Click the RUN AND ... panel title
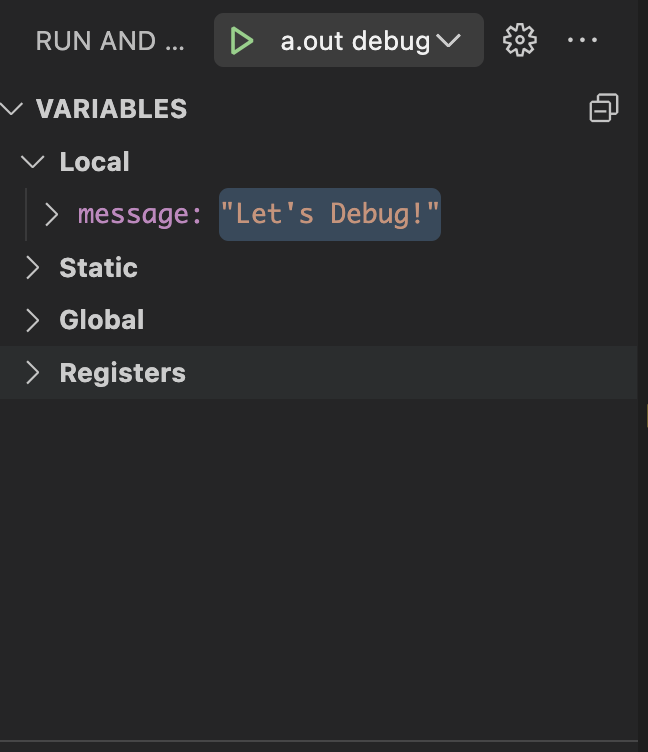This screenshot has width=648, height=752. [110, 41]
